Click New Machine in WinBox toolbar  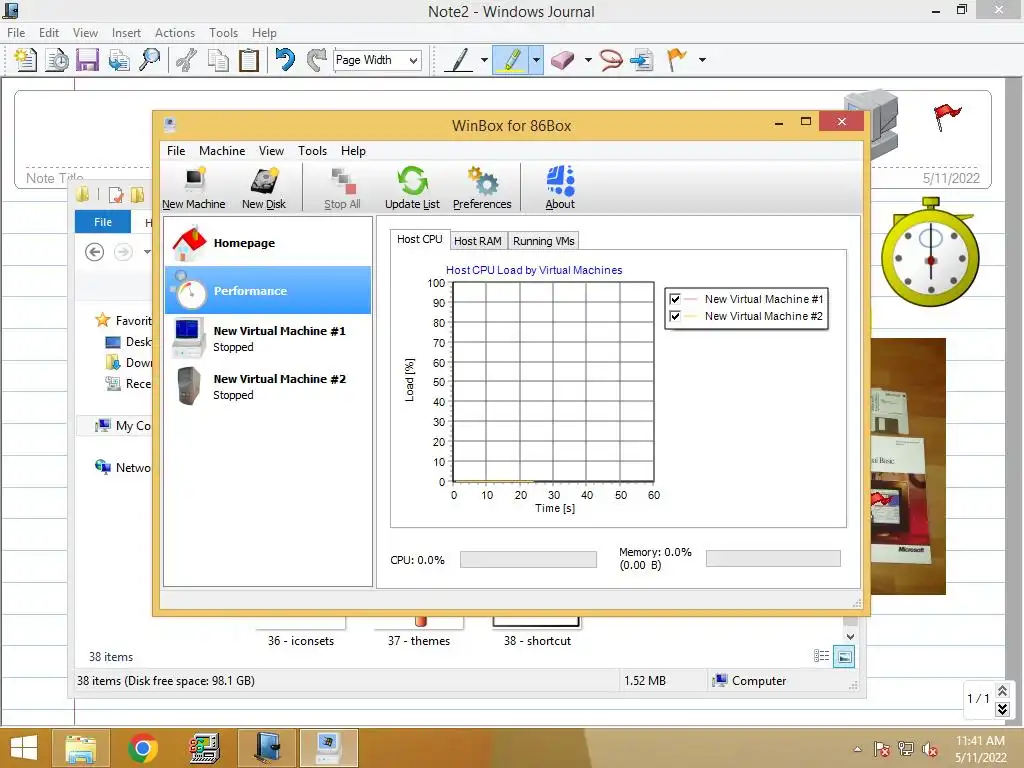pyautogui.click(x=193, y=188)
